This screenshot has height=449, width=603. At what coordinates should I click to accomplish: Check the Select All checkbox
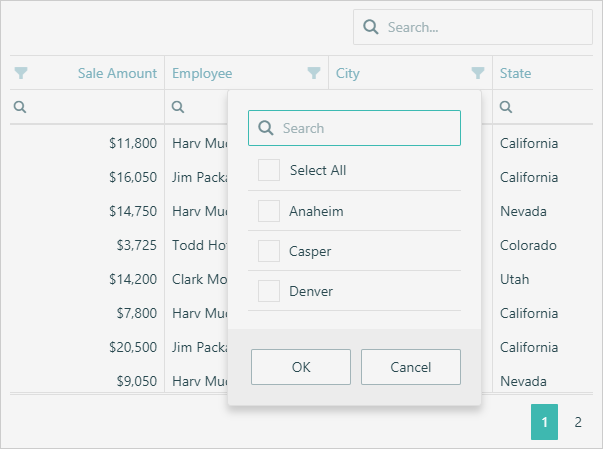point(269,170)
